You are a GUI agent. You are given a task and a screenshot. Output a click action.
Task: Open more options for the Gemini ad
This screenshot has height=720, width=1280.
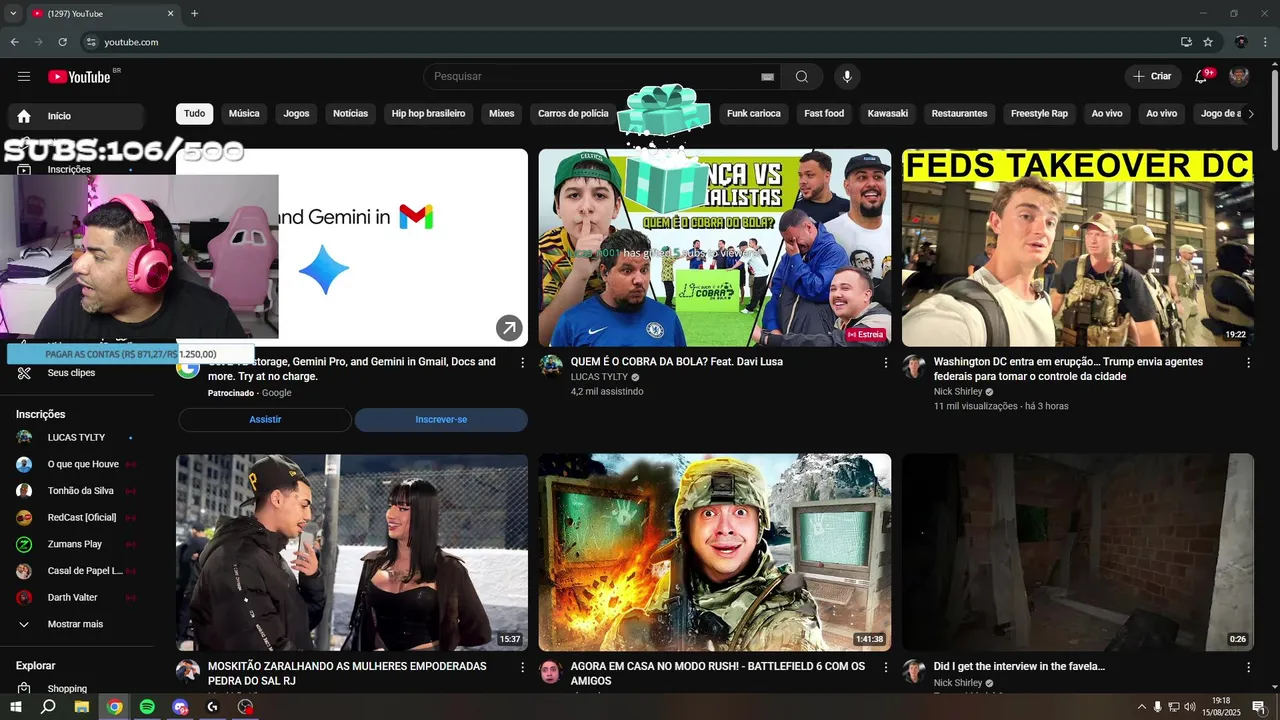(x=522, y=363)
